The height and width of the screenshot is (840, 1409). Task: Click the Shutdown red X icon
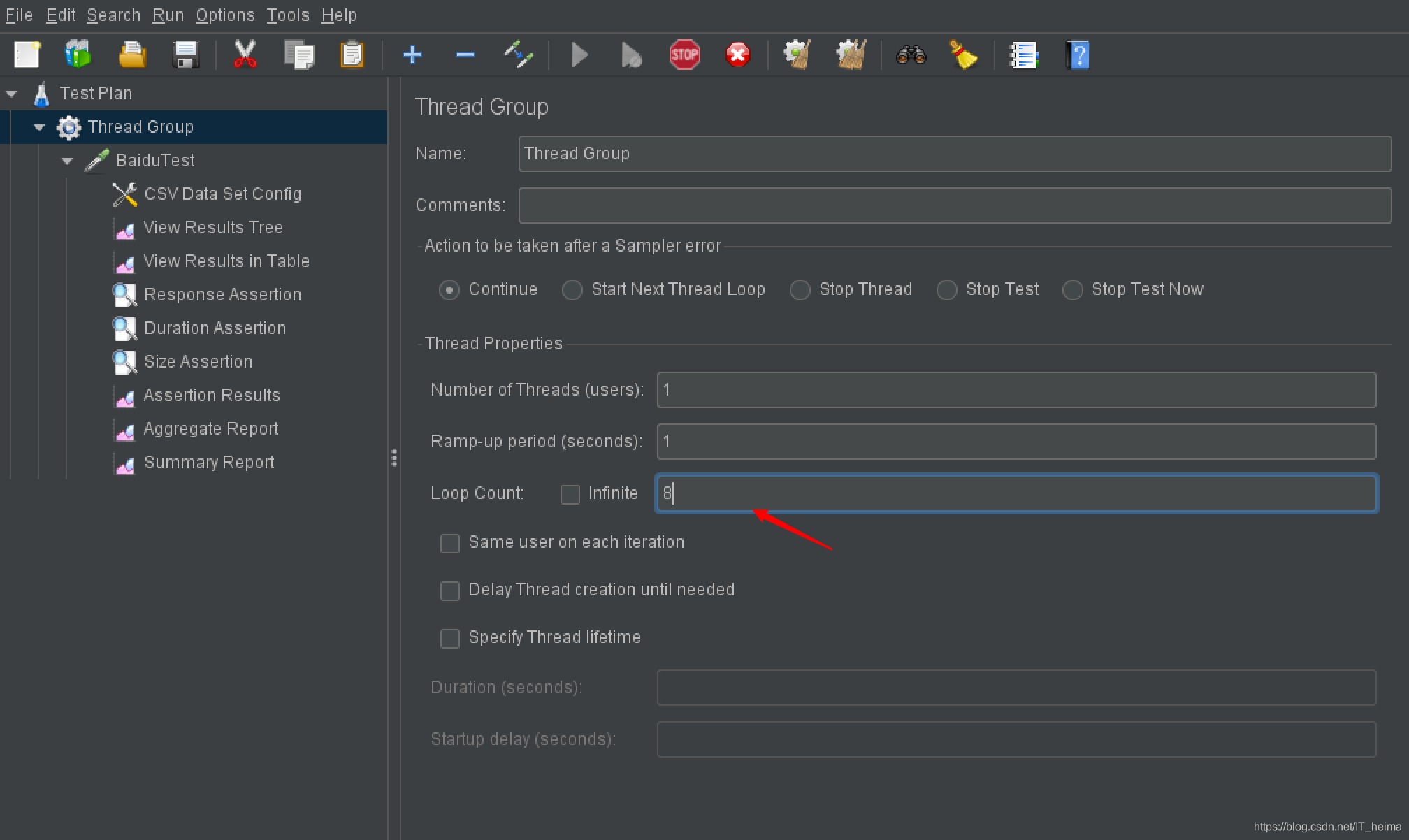737,55
